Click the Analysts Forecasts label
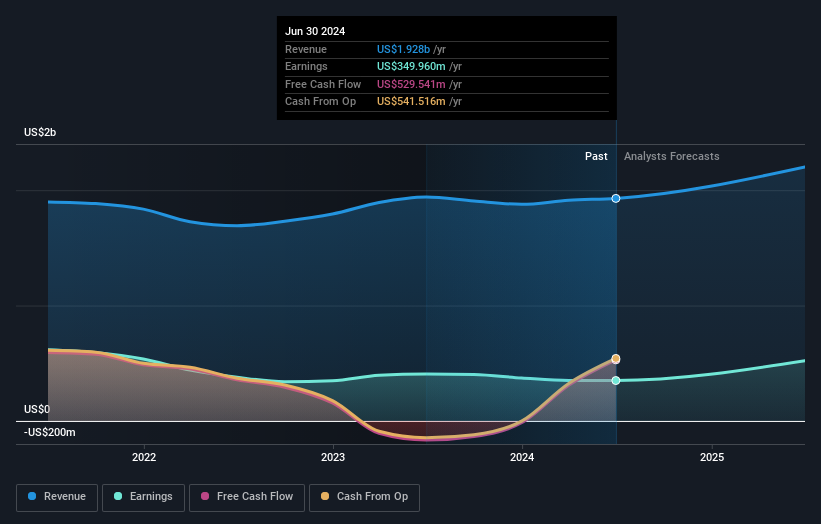 click(671, 157)
